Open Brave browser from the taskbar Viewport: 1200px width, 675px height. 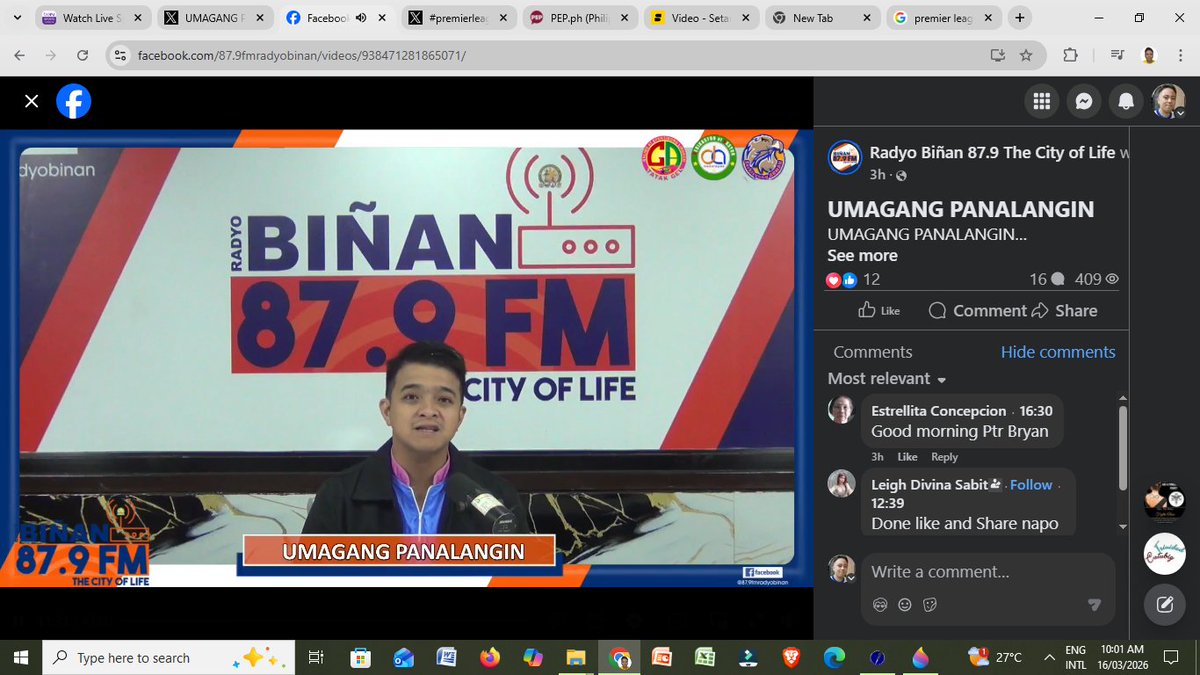[791, 657]
